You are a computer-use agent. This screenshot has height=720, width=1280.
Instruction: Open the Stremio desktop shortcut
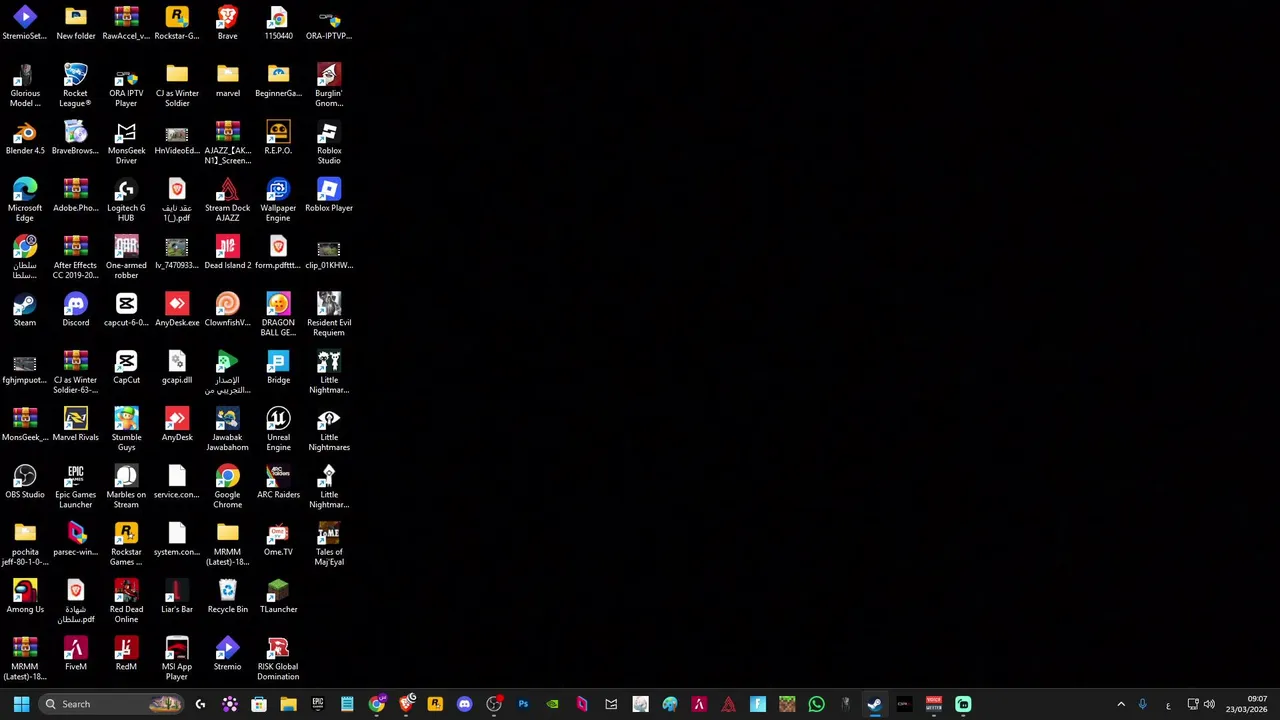[x=227, y=654]
